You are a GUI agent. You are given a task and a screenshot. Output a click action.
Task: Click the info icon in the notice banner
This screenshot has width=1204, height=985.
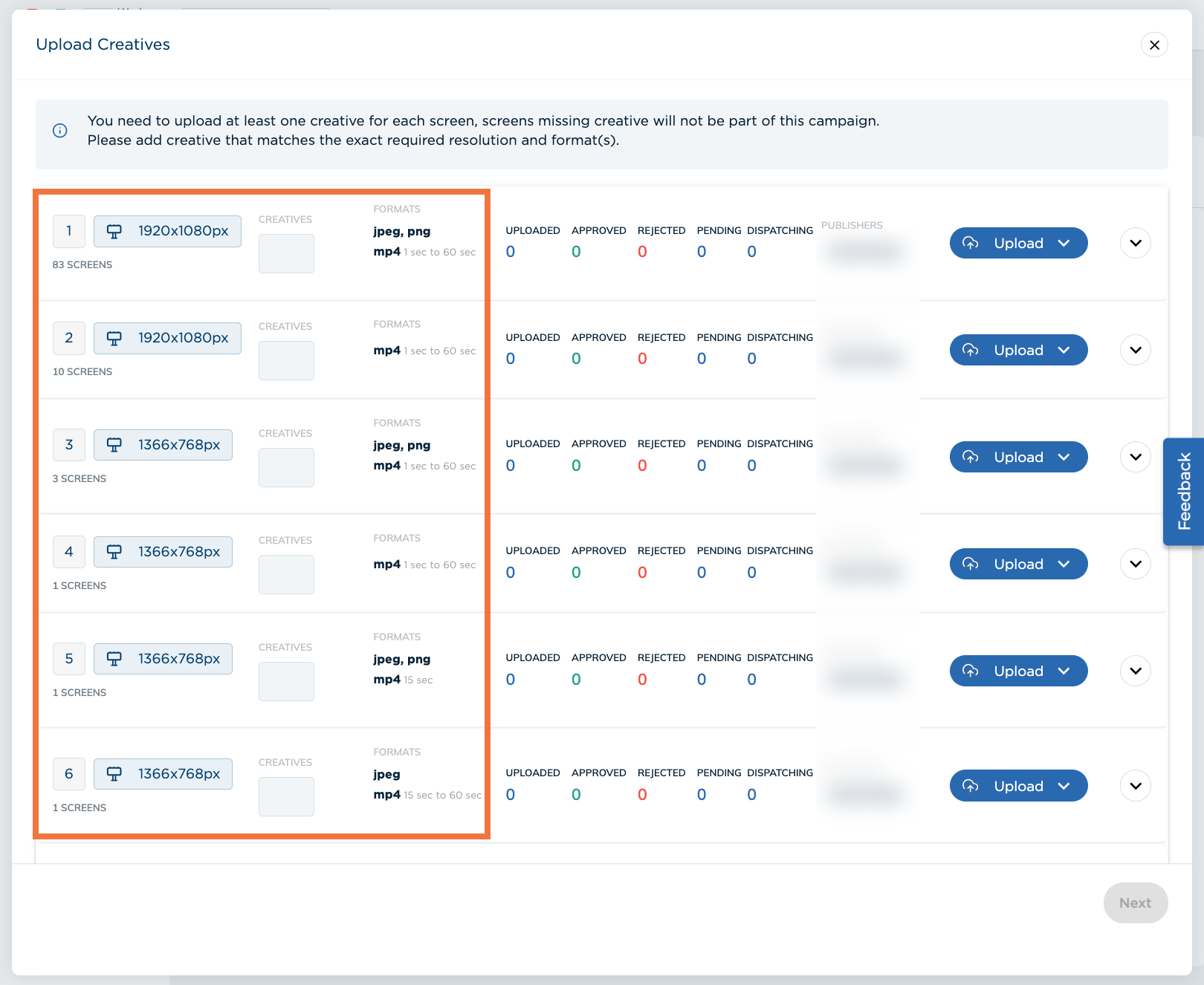[x=60, y=131]
